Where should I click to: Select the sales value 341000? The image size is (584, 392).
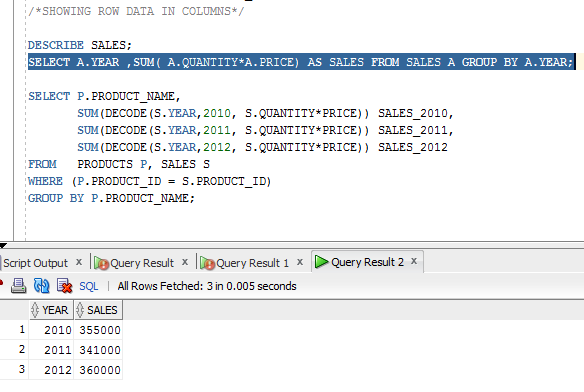point(98,350)
